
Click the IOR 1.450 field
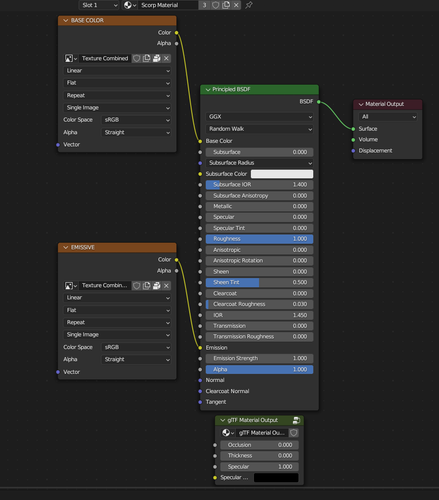[x=259, y=315]
